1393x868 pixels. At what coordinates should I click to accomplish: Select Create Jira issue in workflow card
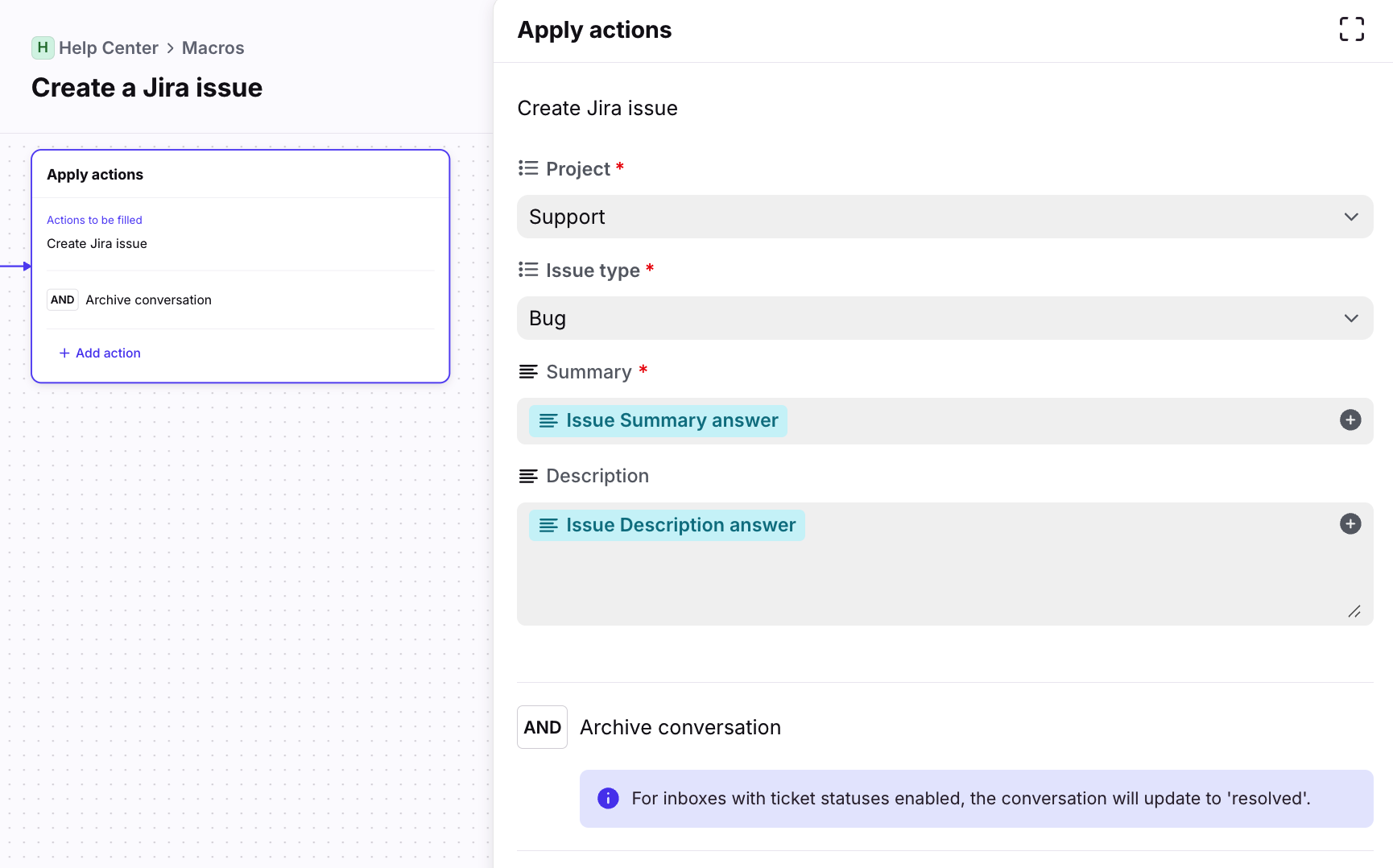point(97,244)
